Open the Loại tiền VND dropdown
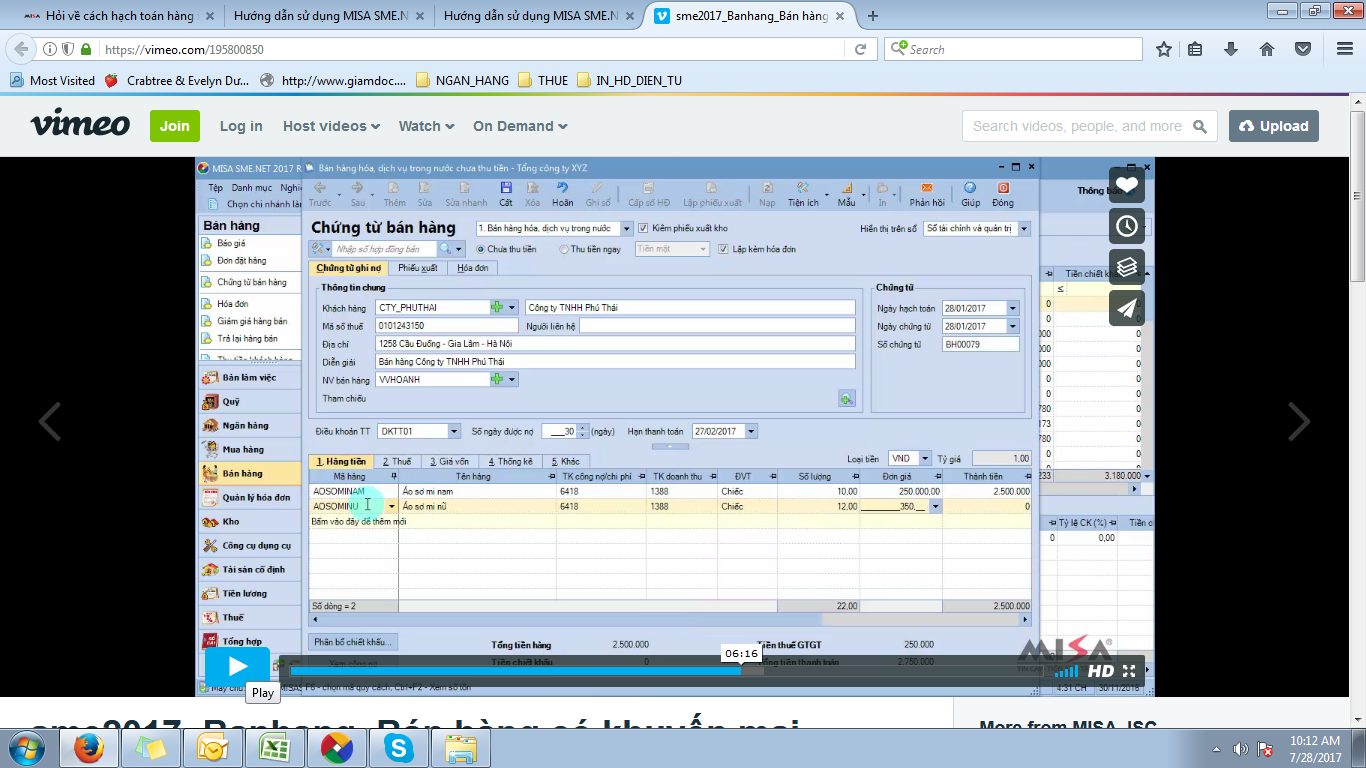The height and width of the screenshot is (768, 1366). click(924, 458)
